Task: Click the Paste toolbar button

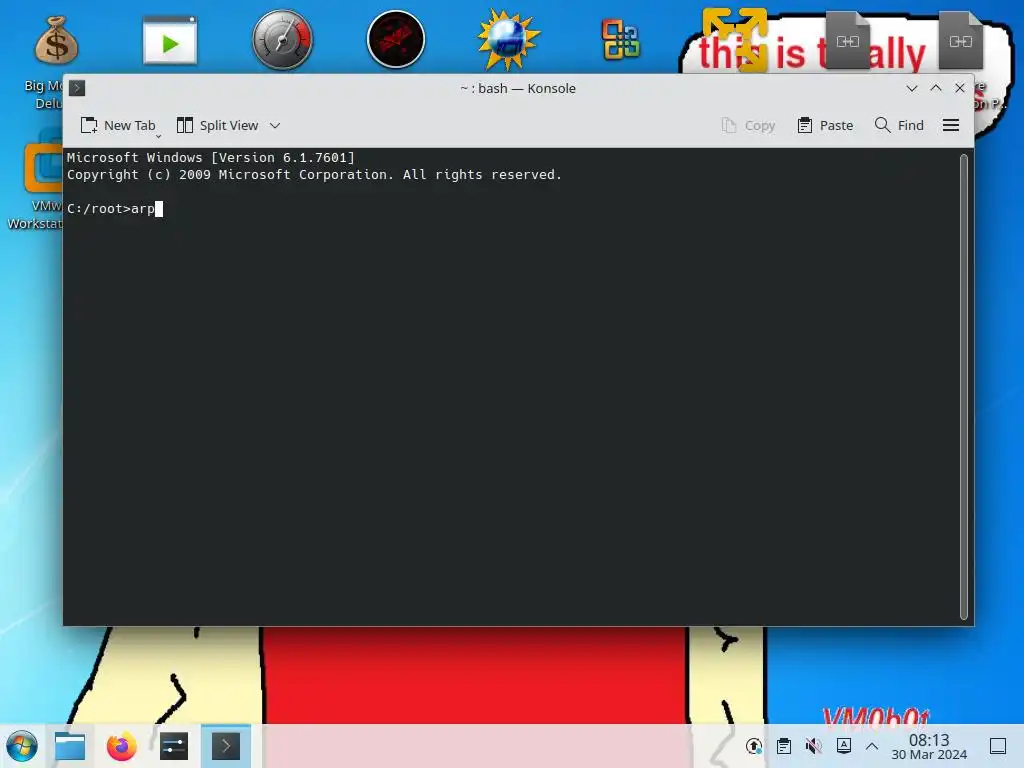Action: click(825, 125)
